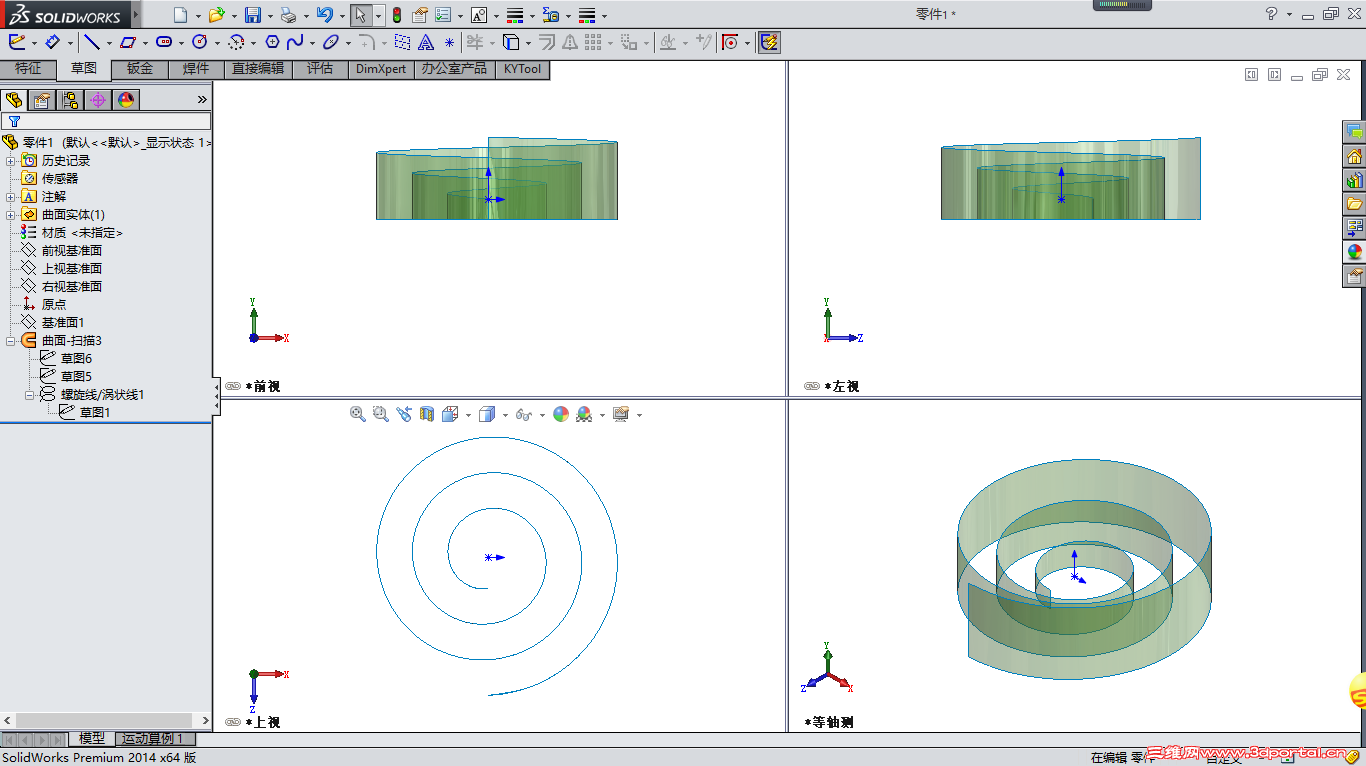
Task: Click the Rebuild traffic light icon
Action: pyautogui.click(x=396, y=15)
